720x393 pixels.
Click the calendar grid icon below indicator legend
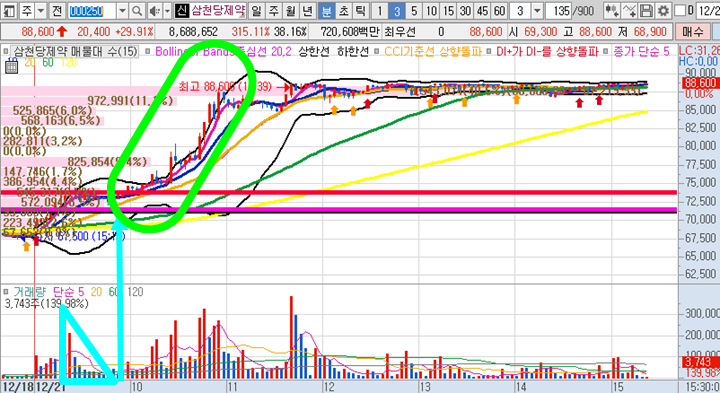(11, 67)
